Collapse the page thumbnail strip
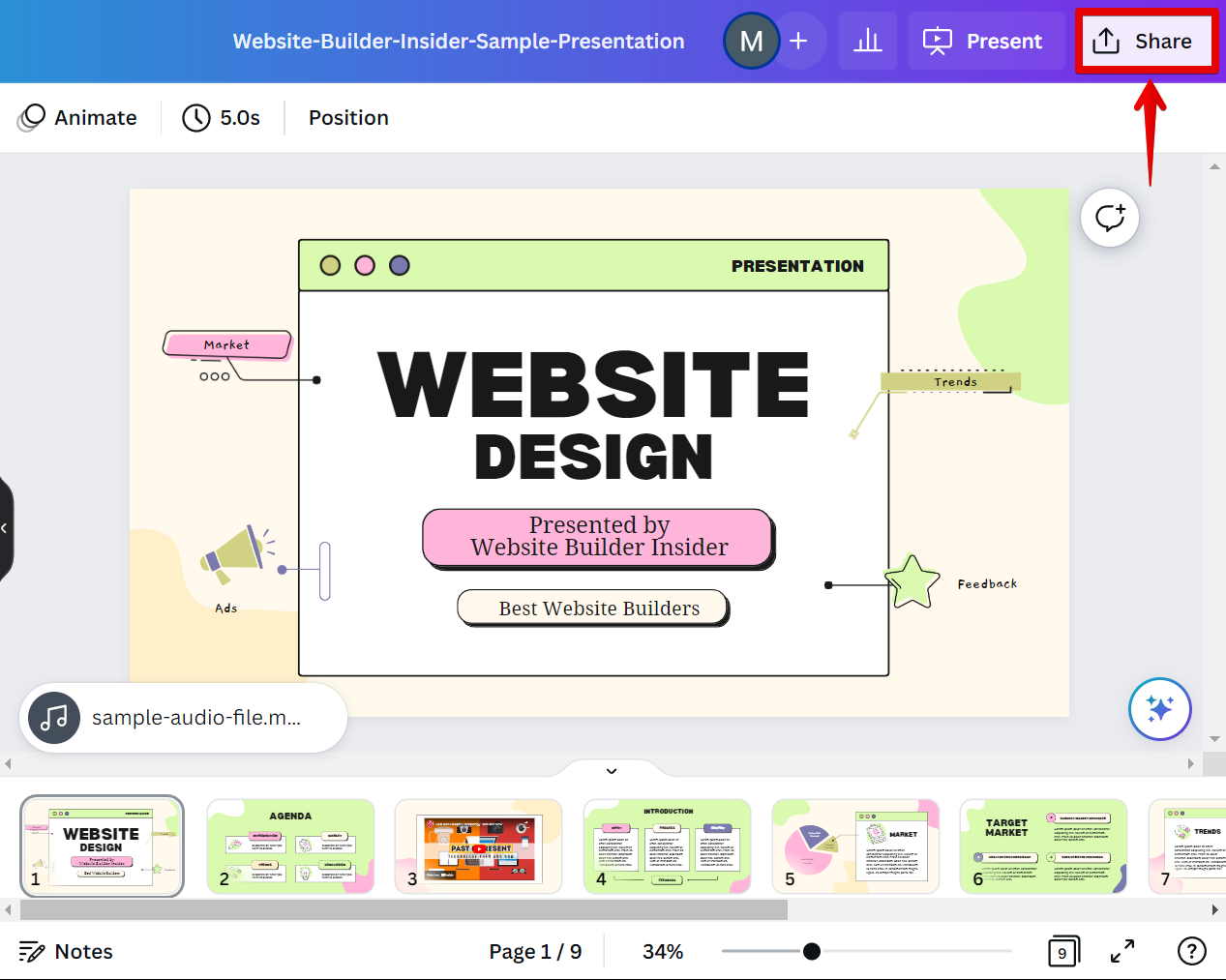Viewport: 1226px width, 980px height. point(611,770)
